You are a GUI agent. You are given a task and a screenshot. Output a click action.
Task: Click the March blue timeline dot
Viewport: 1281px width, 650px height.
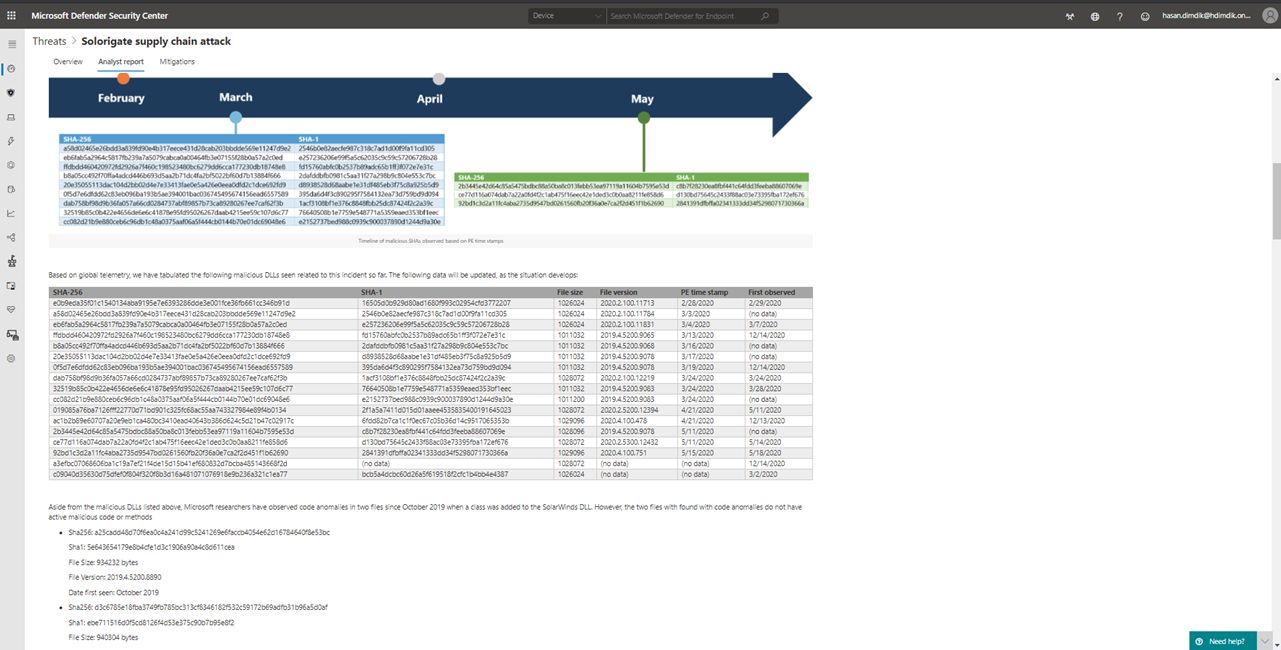pyautogui.click(x=236, y=118)
